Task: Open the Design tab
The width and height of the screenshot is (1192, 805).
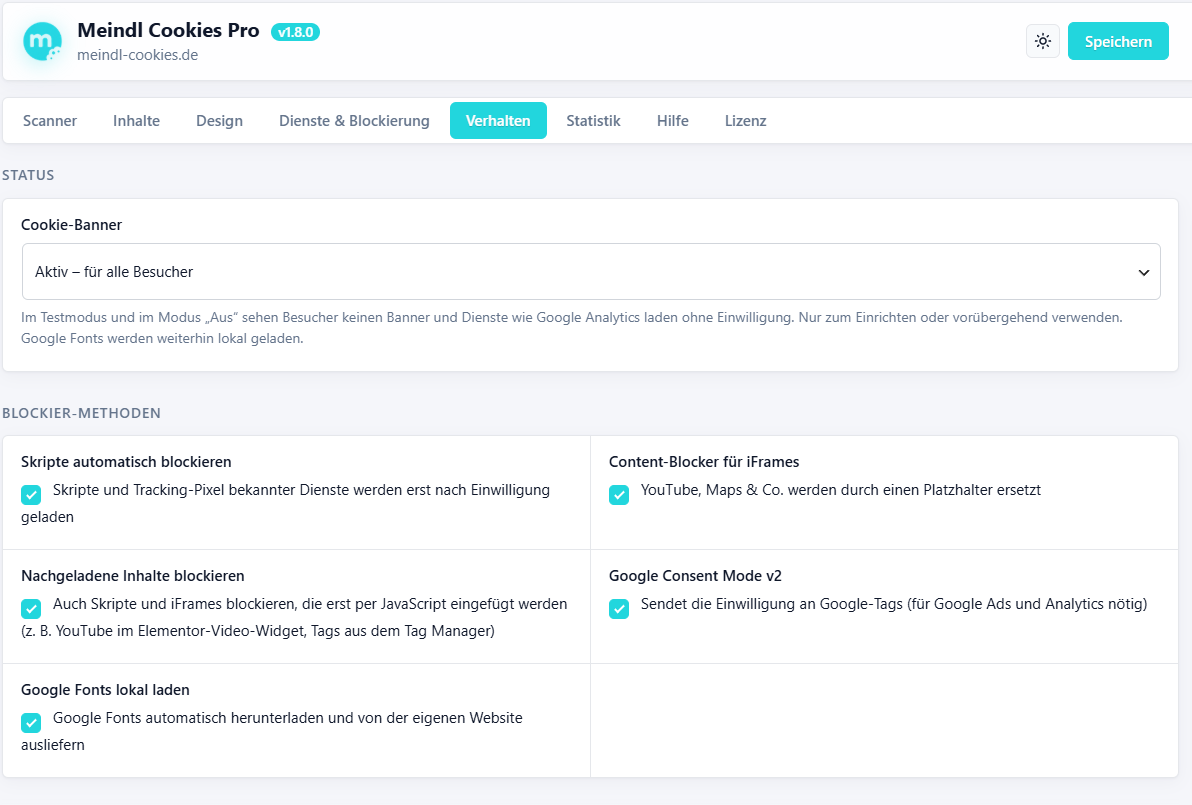Action: 219,121
